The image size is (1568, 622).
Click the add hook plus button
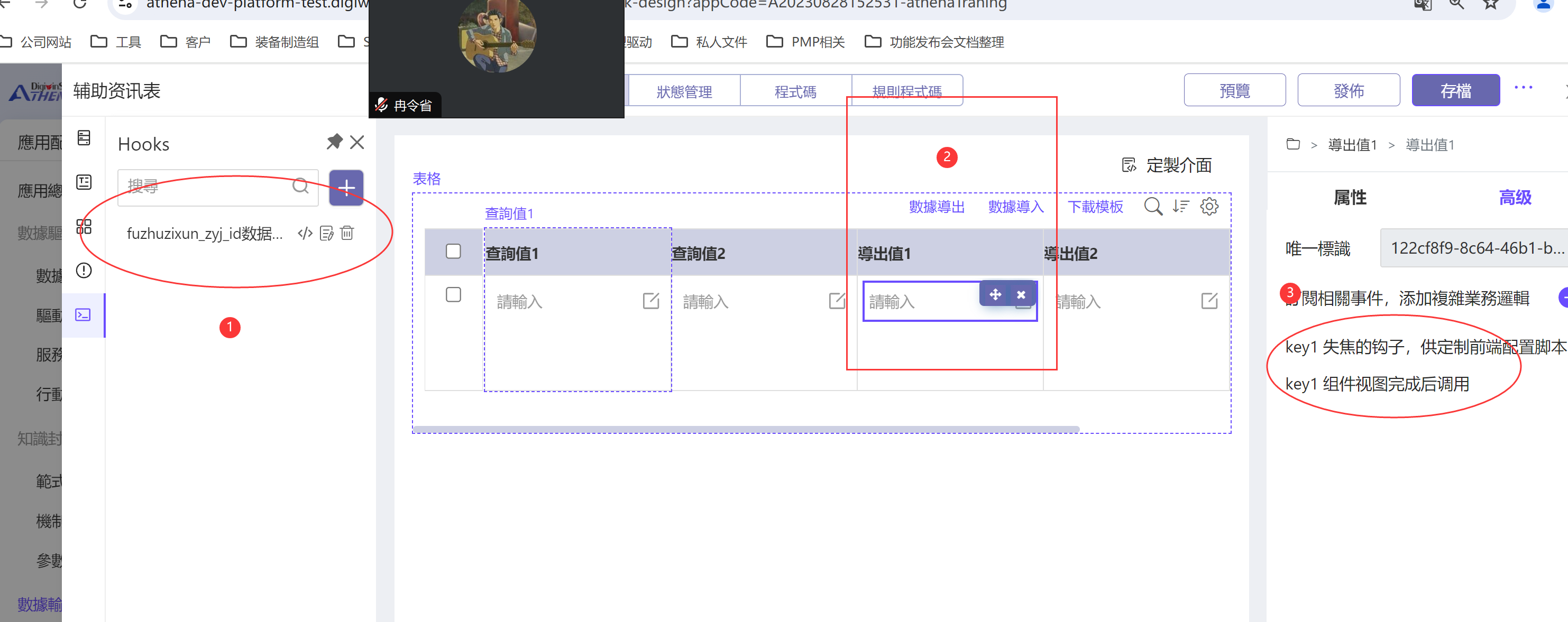coord(346,187)
